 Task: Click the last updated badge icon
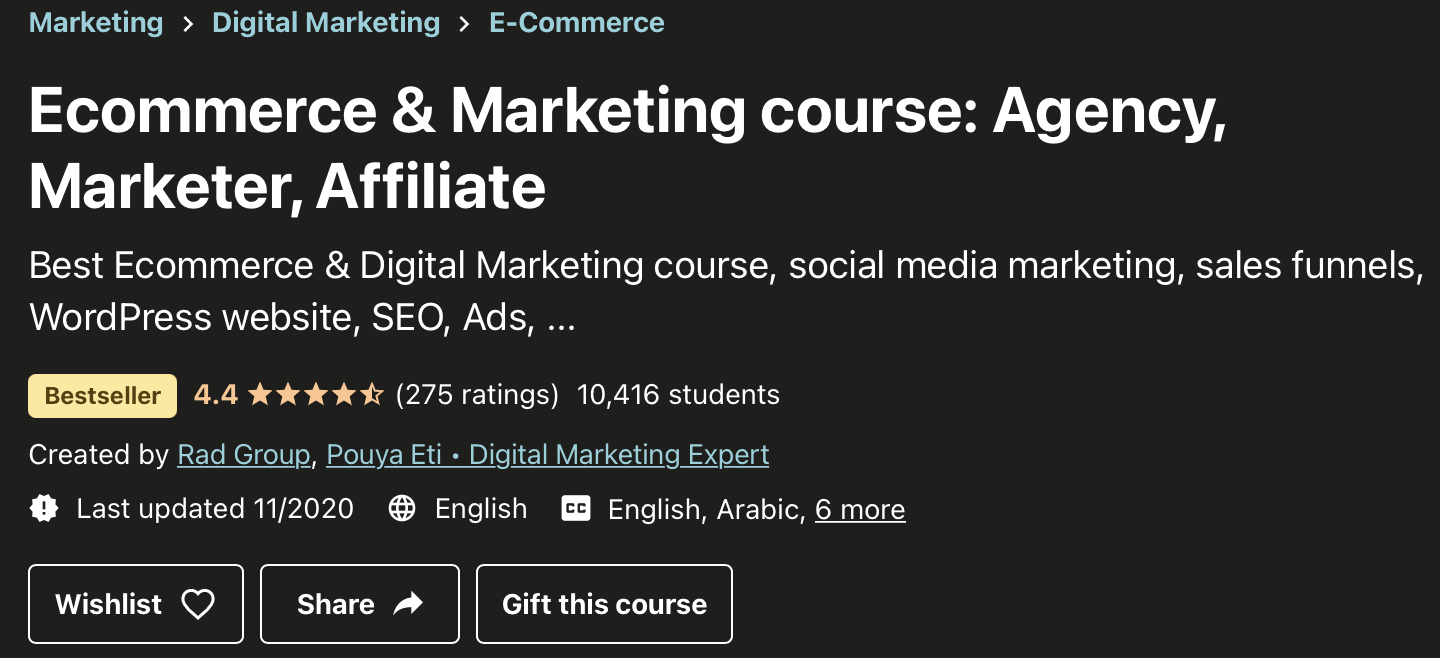pyautogui.click(x=44, y=509)
